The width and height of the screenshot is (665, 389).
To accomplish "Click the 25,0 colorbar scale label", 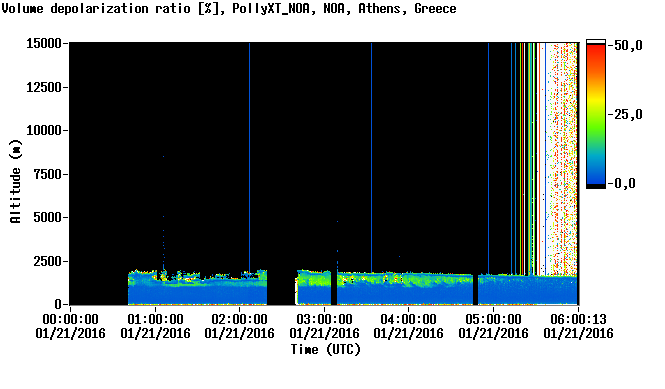I will (x=628, y=114).
